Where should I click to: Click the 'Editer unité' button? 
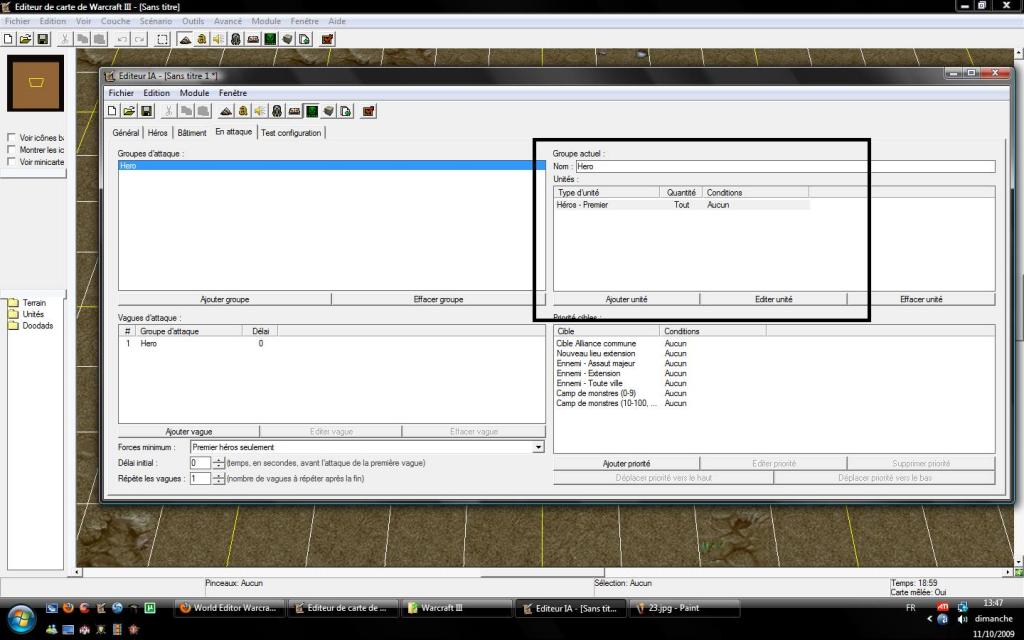tap(774, 299)
